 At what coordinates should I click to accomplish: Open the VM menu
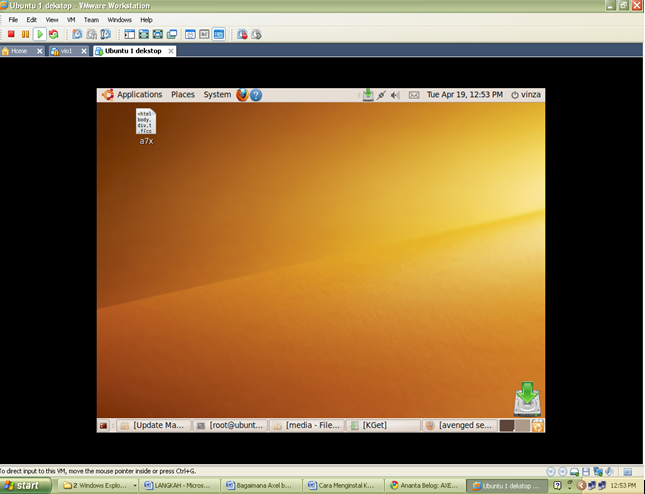(71, 20)
